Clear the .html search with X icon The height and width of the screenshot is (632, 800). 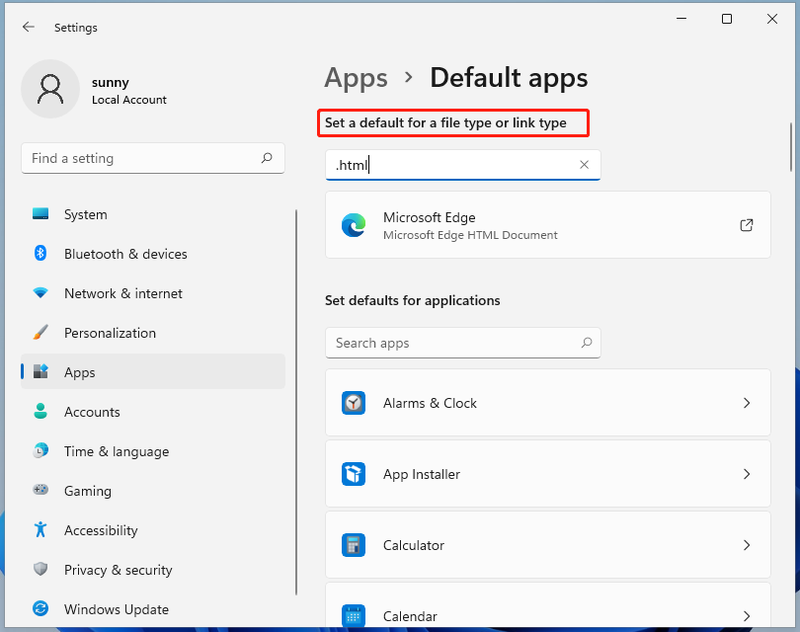click(584, 165)
